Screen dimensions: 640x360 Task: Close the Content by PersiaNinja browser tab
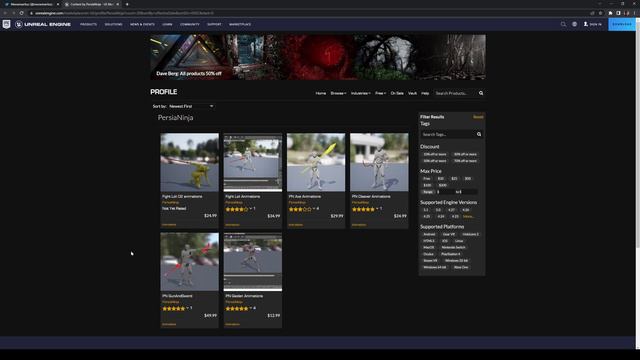point(118,4)
